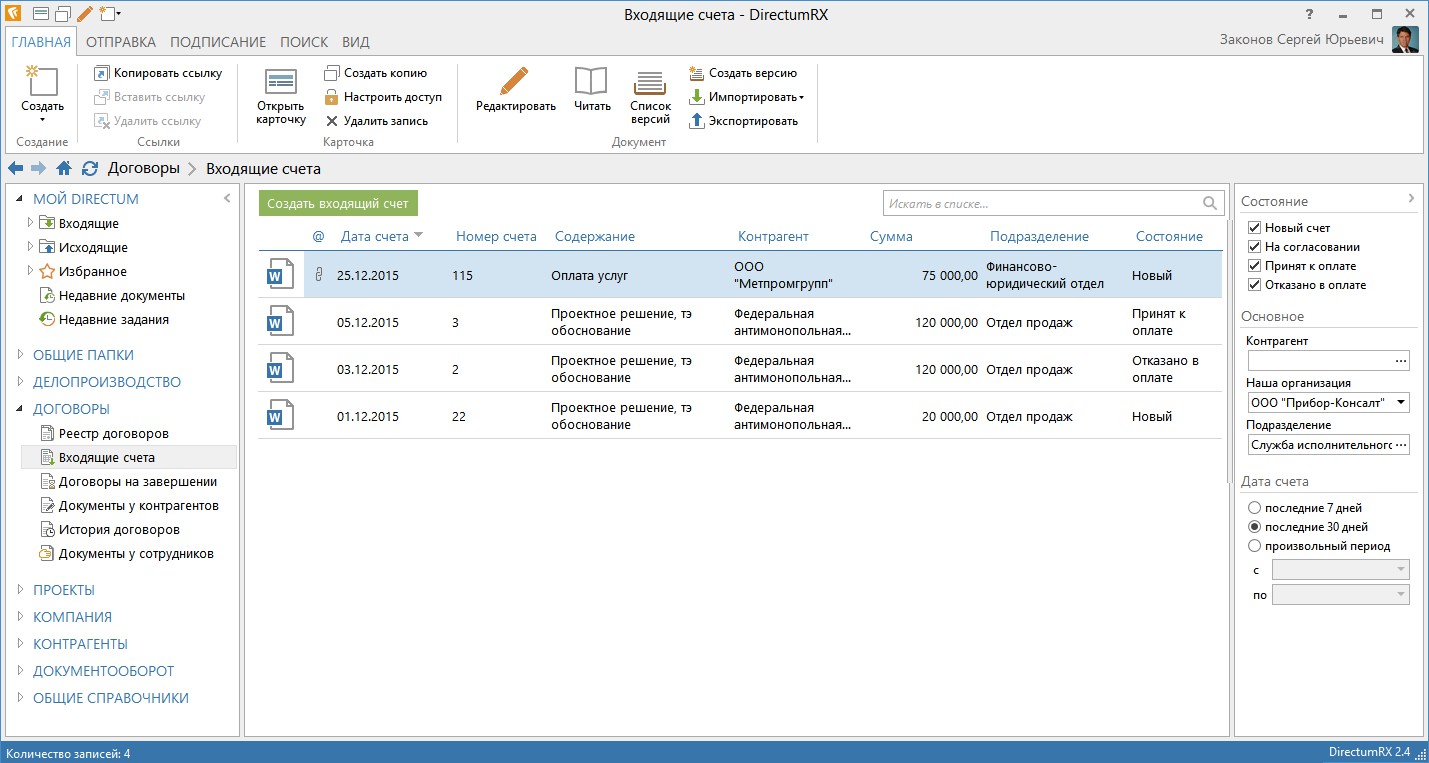1429x763 pixels.
Task: Click the Настроить доступ lock icon
Action: tap(331, 97)
